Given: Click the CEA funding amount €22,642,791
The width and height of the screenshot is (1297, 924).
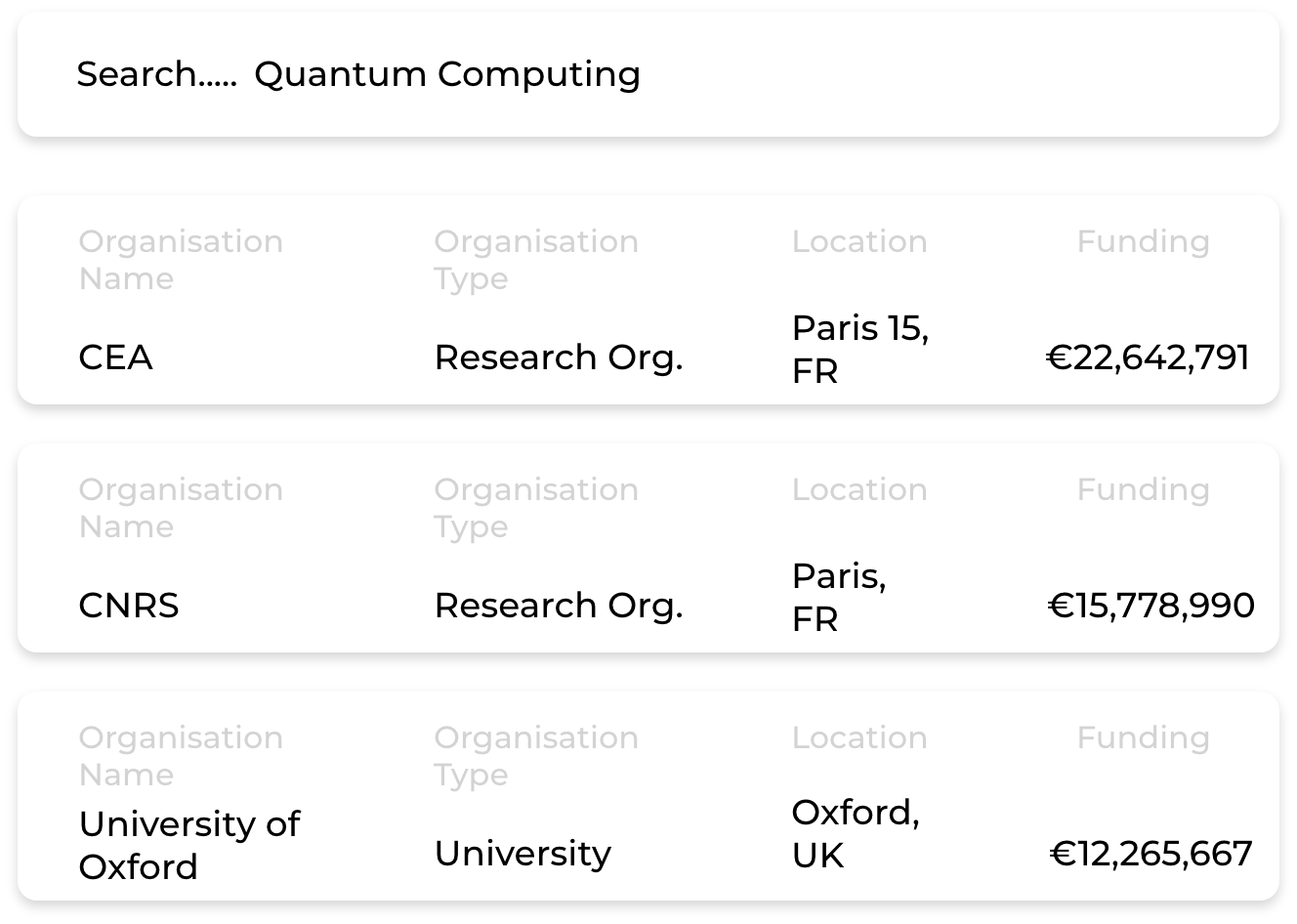Looking at the screenshot, I should pos(1148,357).
